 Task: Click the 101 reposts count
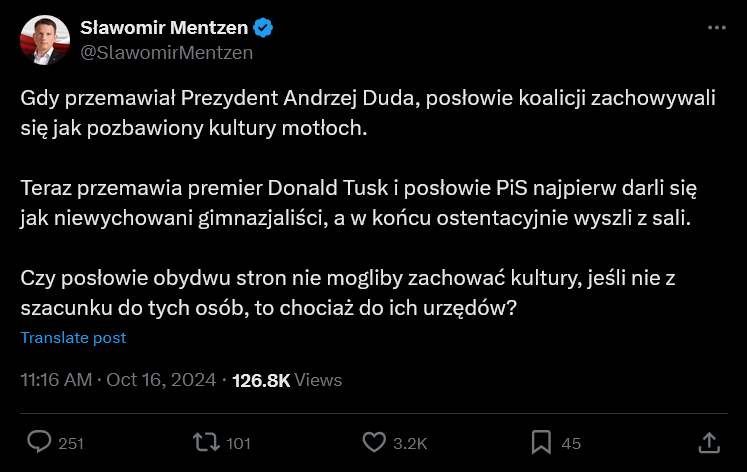coord(238,443)
